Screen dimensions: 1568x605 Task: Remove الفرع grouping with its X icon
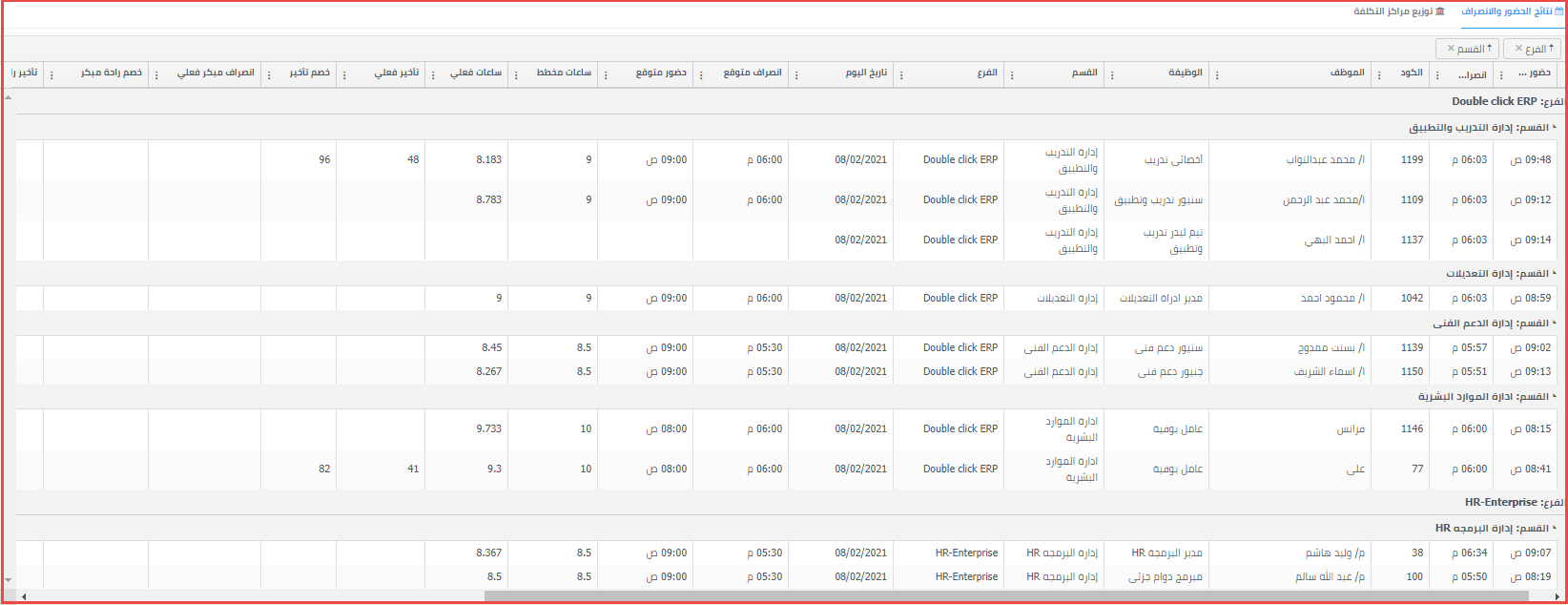[x=1518, y=49]
